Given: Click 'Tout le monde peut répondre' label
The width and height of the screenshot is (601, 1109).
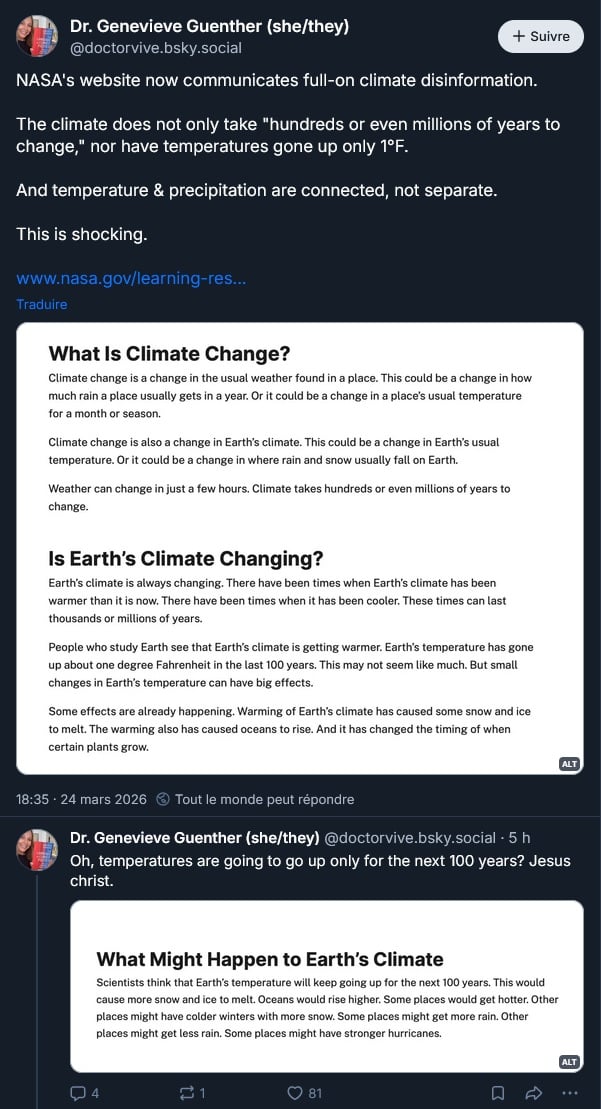Looking at the screenshot, I should [x=264, y=800].
